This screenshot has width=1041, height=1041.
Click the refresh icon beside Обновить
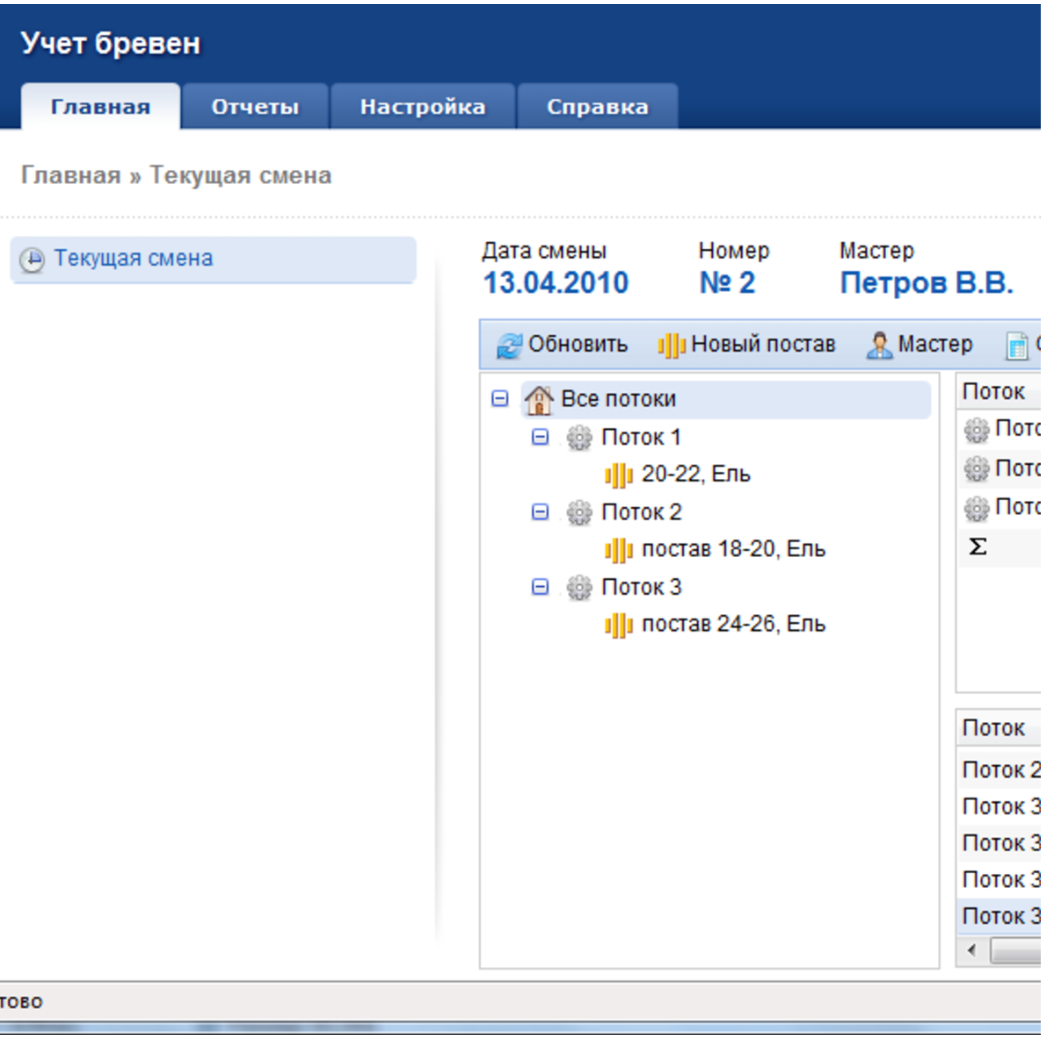tap(510, 346)
